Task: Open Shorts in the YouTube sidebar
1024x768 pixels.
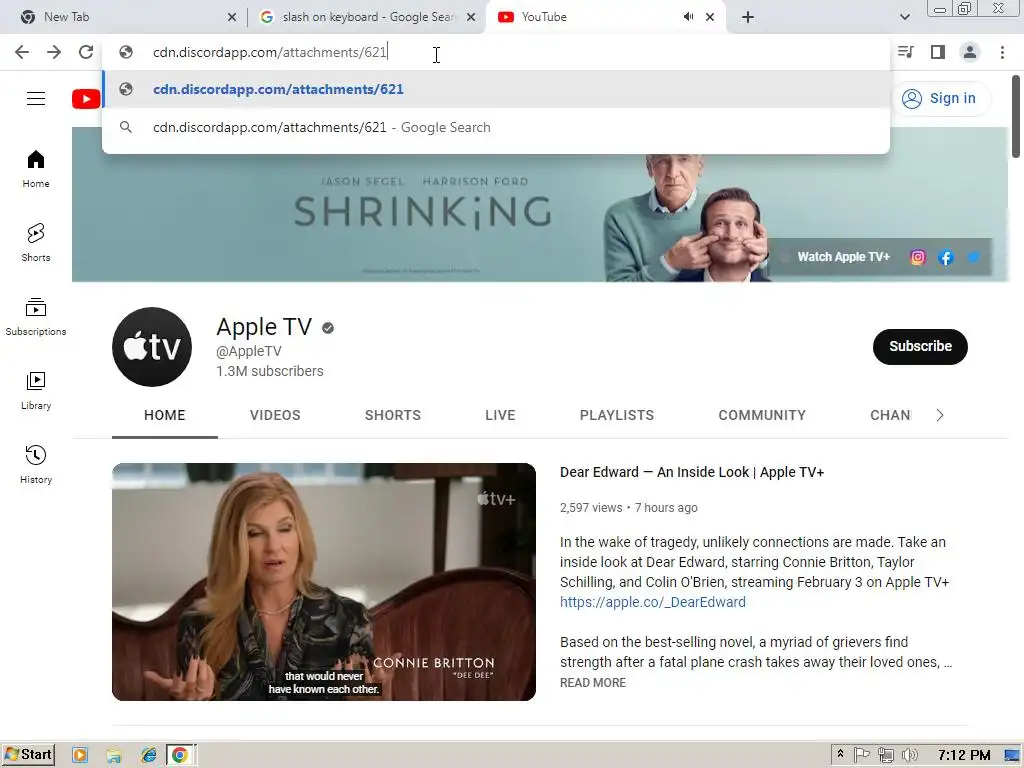Action: (x=36, y=243)
